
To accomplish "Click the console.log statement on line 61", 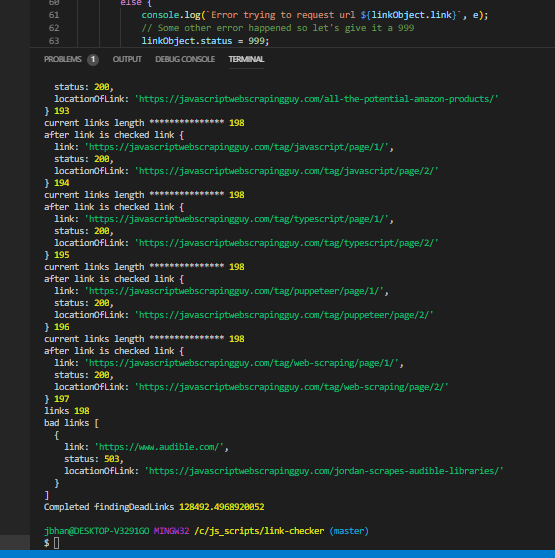I will coord(314,15).
